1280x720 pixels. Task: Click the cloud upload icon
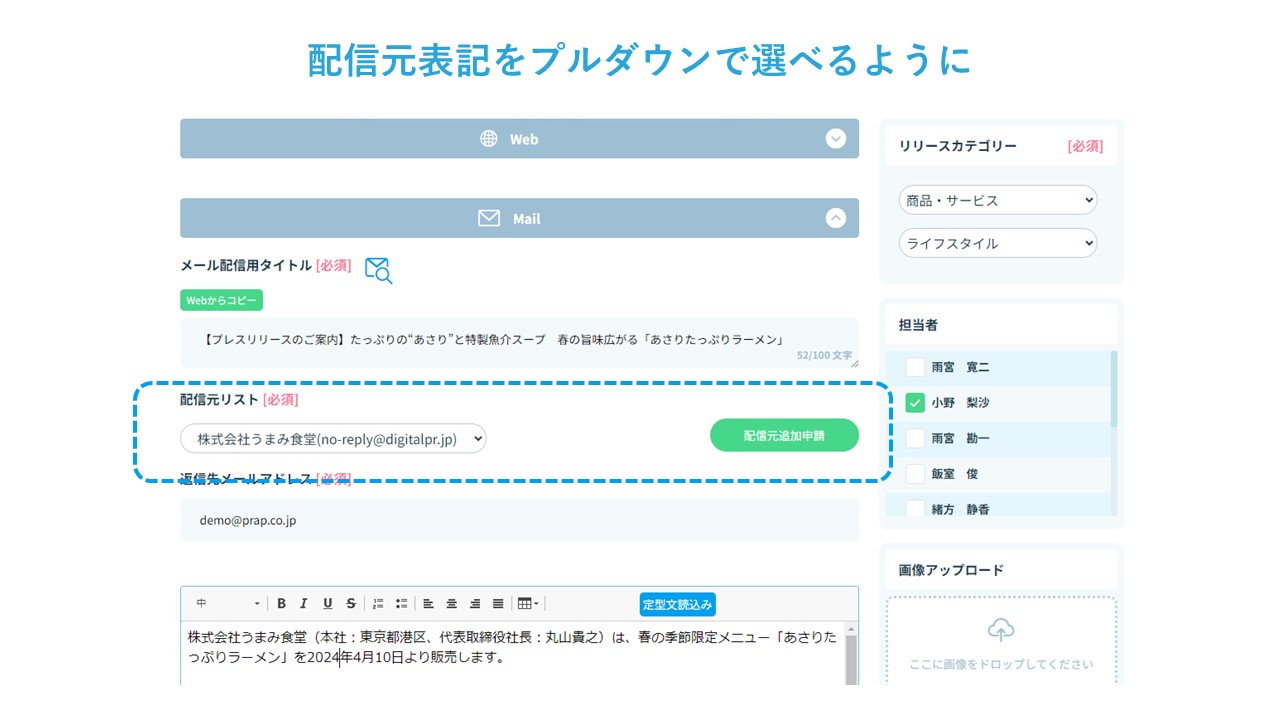point(1000,630)
